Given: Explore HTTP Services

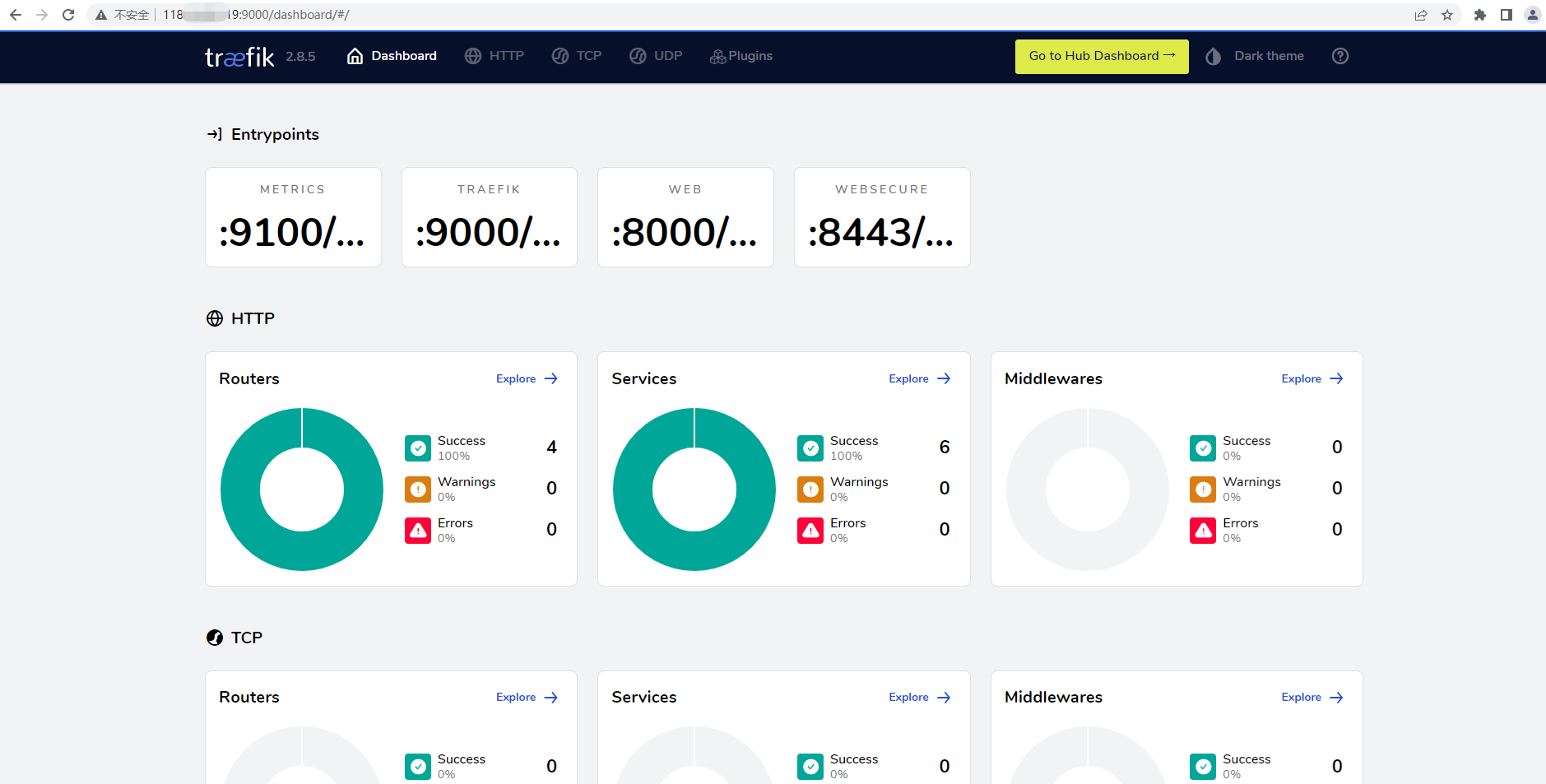Looking at the screenshot, I should pyautogui.click(x=919, y=378).
